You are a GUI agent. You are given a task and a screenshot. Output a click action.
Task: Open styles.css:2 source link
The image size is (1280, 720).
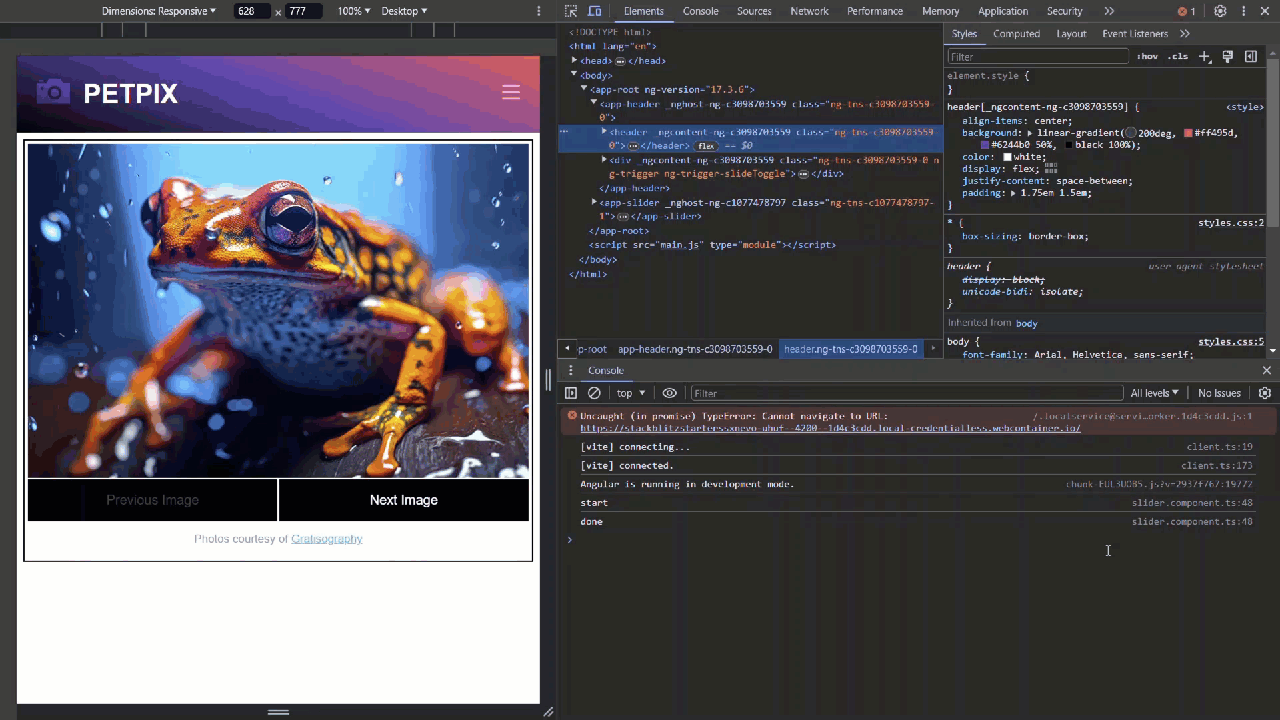click(1231, 223)
